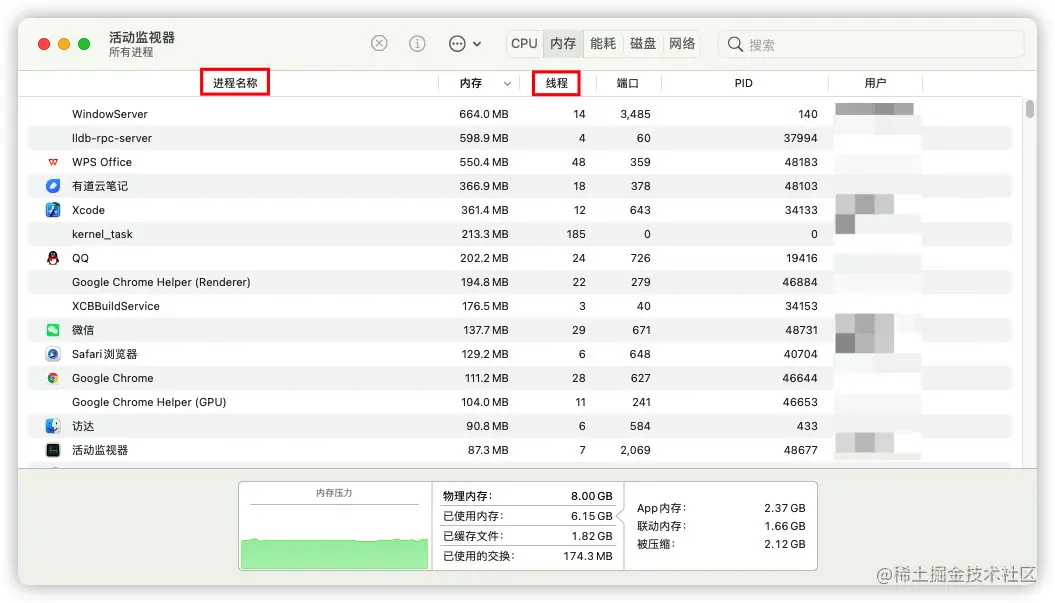Viewport: 1055px width, 603px height.
Task: Click the 已使用的交换 174.3 MB entry
Action: click(x=528, y=556)
